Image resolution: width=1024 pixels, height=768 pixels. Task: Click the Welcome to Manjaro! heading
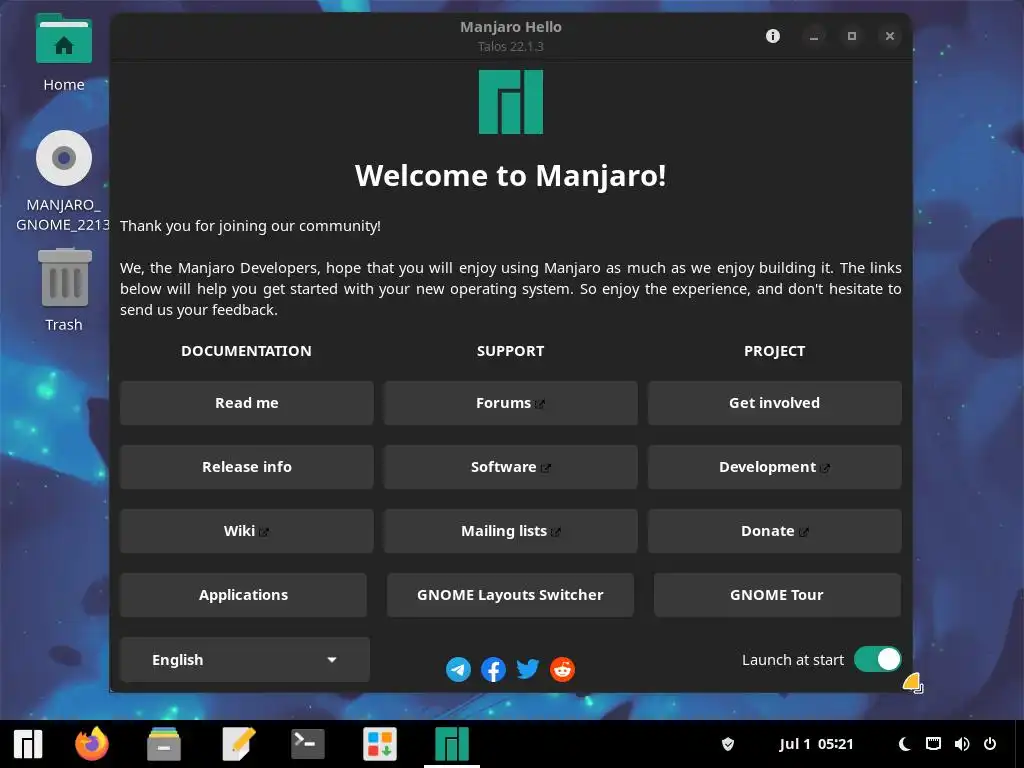pyautogui.click(x=511, y=176)
